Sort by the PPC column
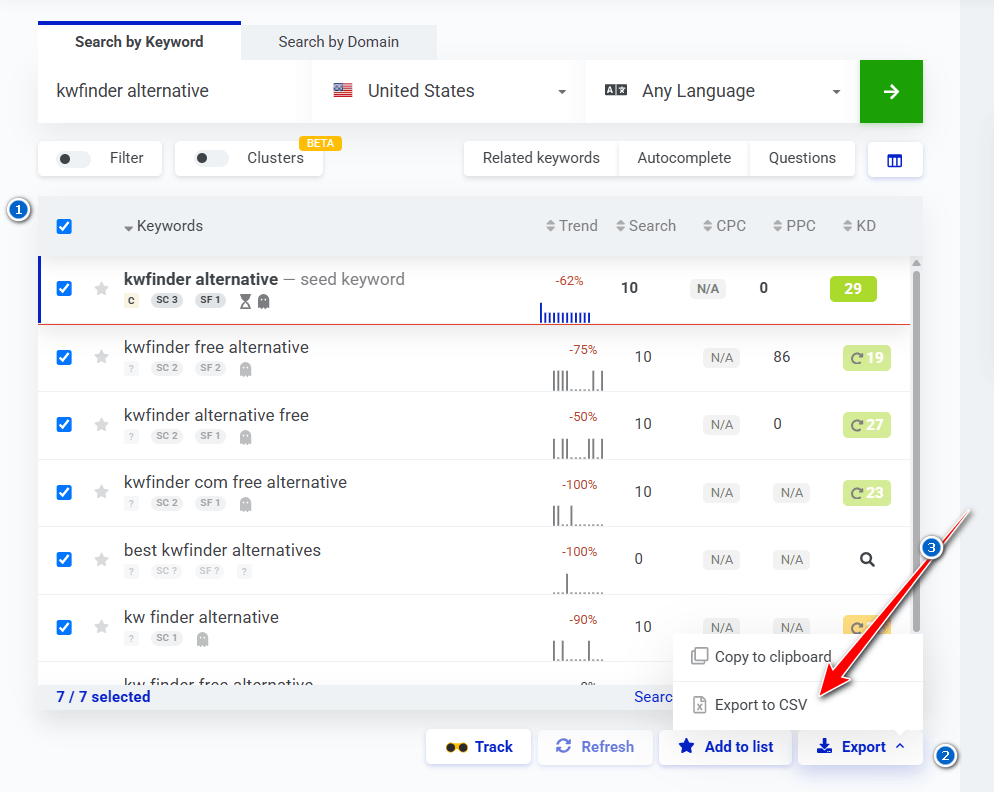This screenshot has height=792, width=994. pyautogui.click(x=794, y=226)
